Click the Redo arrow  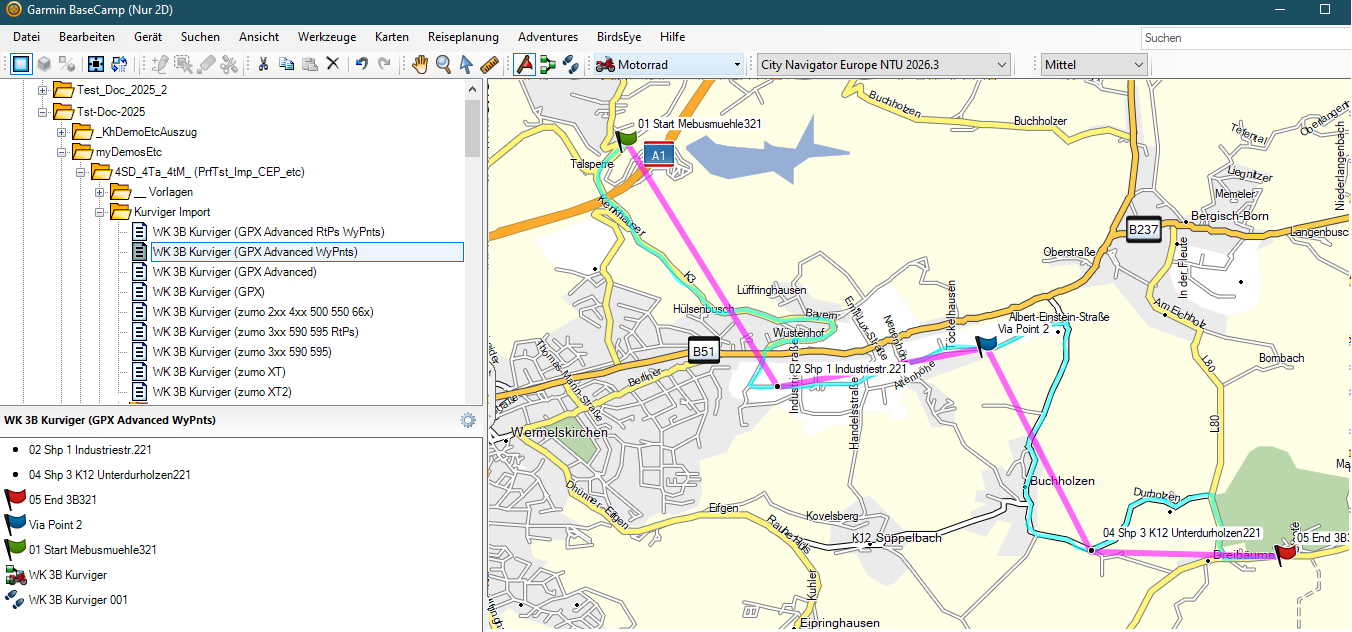[x=385, y=64]
